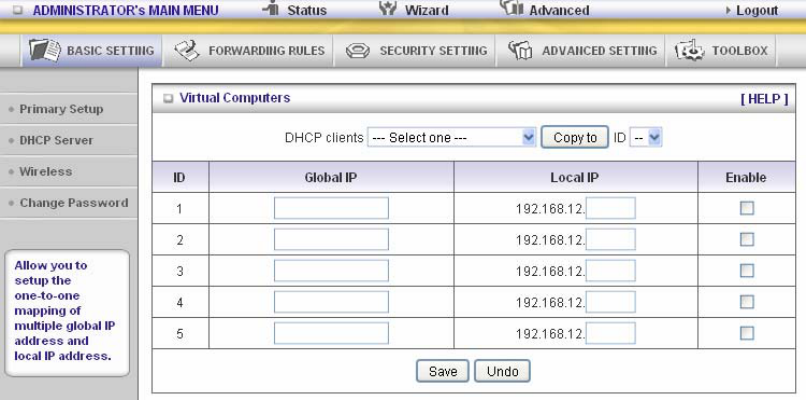Tick the Enable checkbox for ID 3
Viewport: 806px width, 400px height.
coord(746,271)
